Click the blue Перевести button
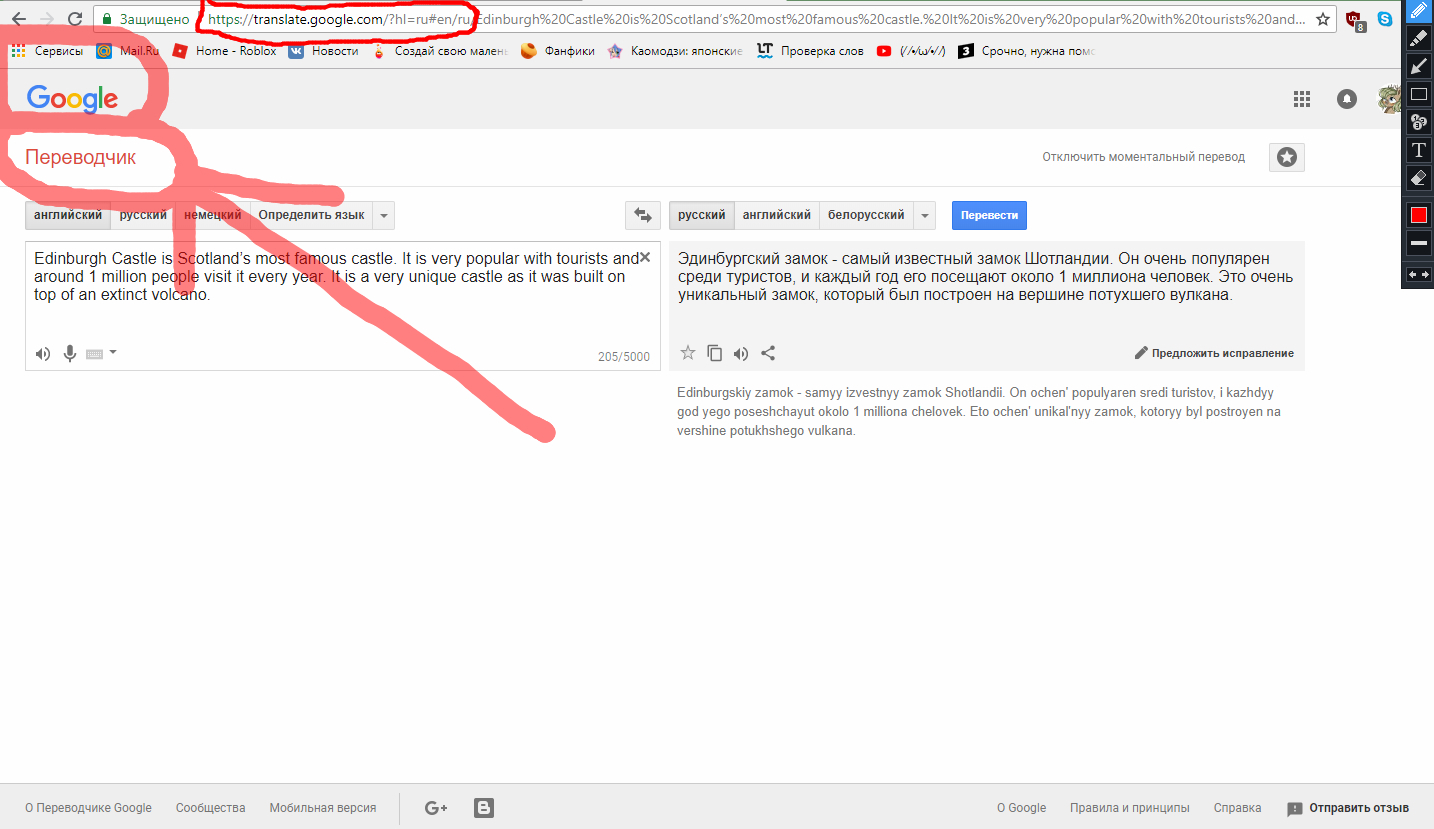Viewport: 1434px width, 829px height. pos(989,215)
